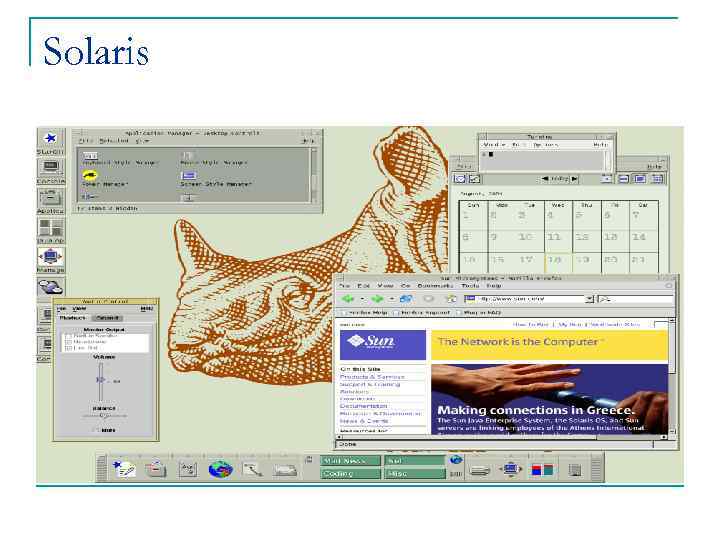Click the Sun logo on the web page

[x=382, y=344]
